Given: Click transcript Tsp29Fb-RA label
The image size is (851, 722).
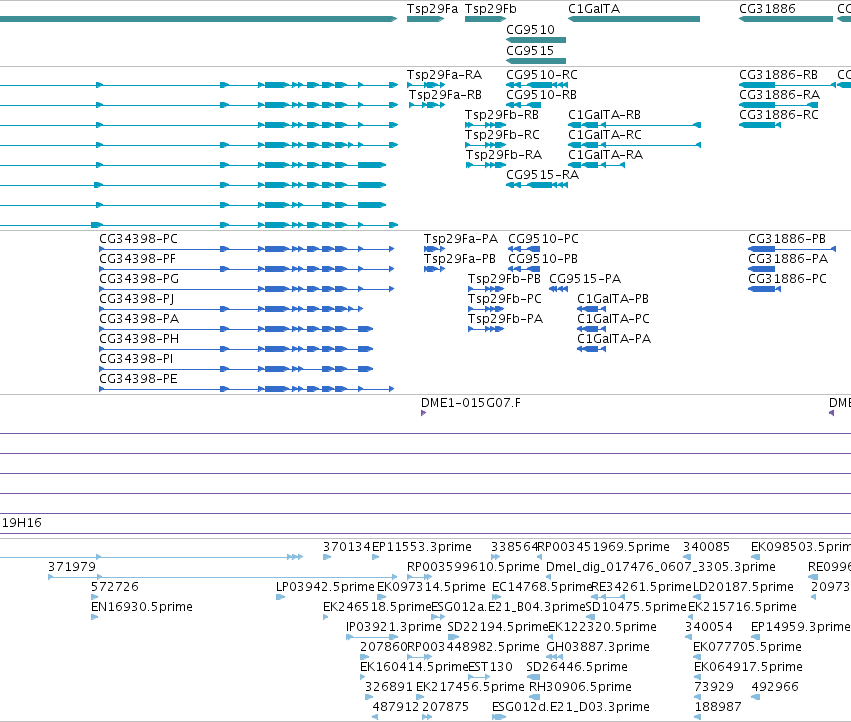Looking at the screenshot, I should click(504, 155).
